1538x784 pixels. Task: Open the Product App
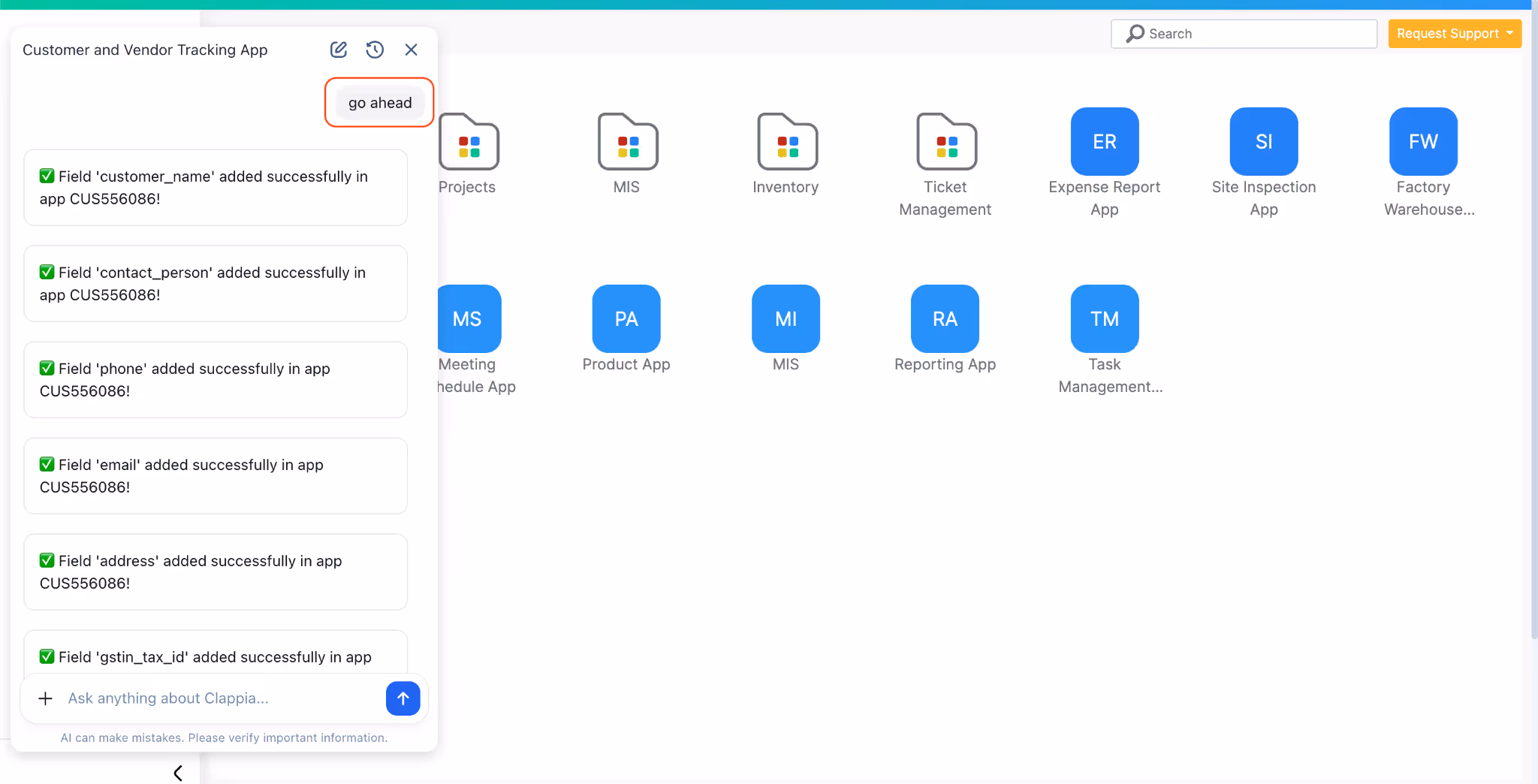pos(626,318)
